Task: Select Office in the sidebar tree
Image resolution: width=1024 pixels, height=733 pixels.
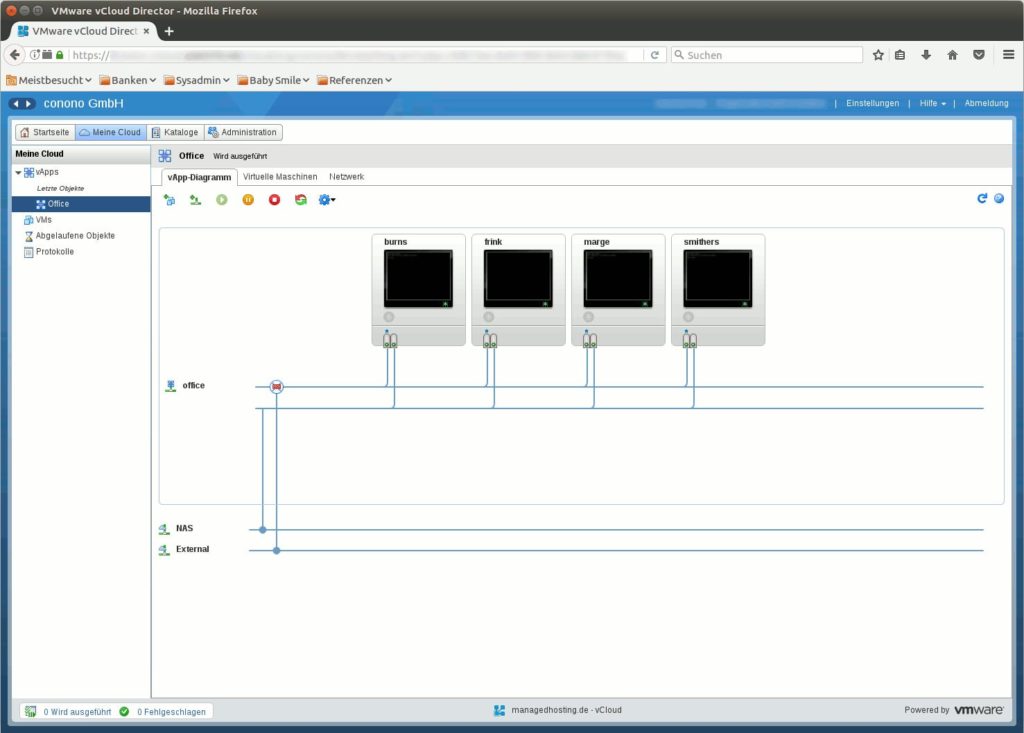Action: (x=81, y=204)
